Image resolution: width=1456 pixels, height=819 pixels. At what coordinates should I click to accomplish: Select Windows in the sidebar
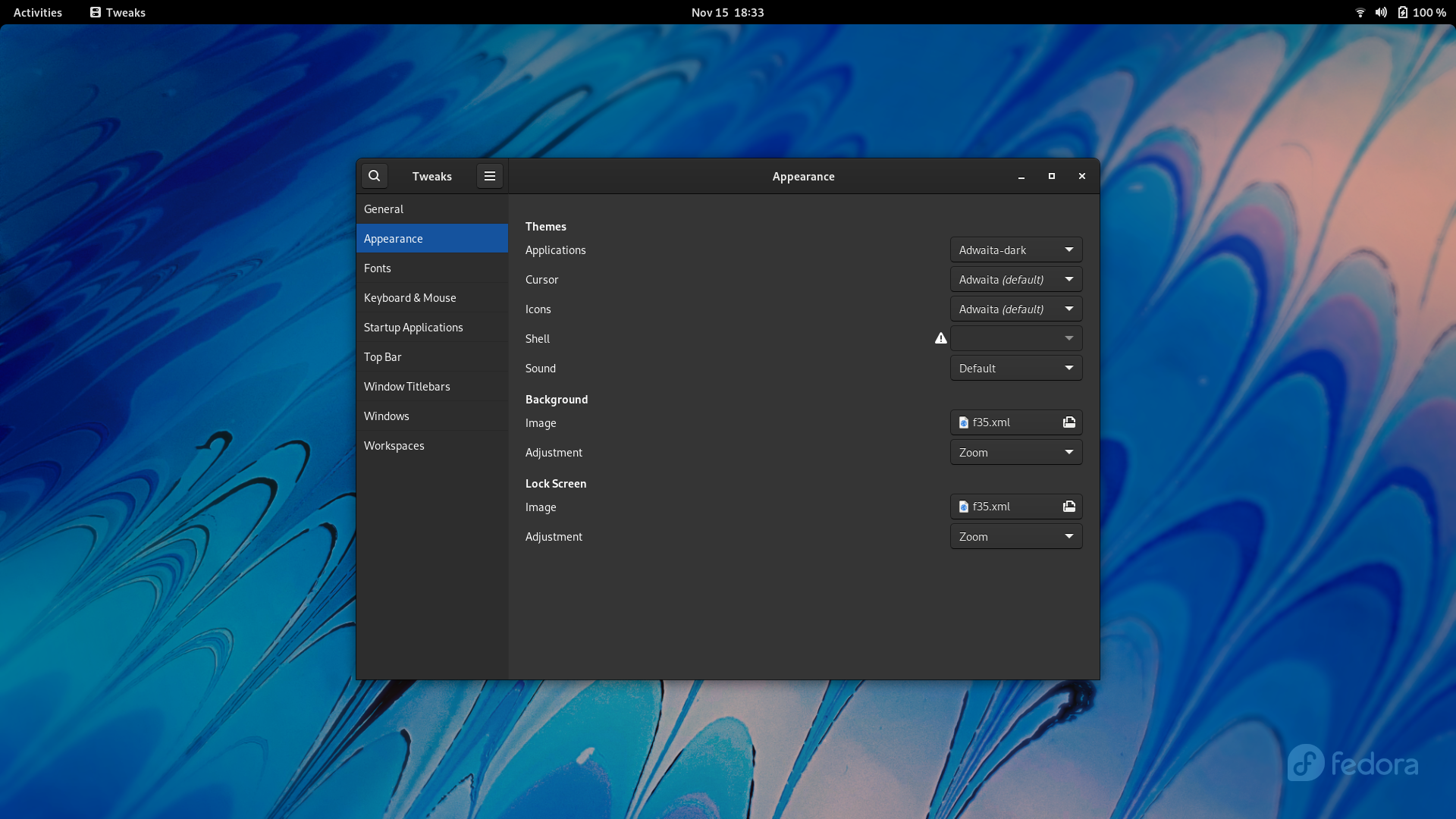coord(432,416)
